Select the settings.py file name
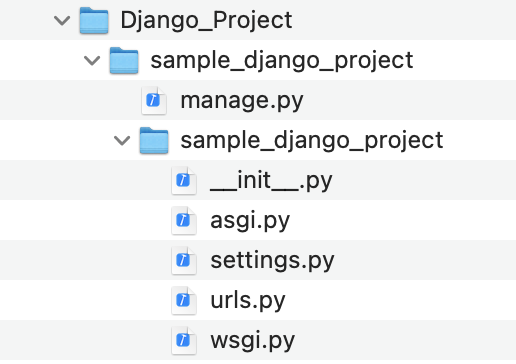The image size is (516, 364). (x=272, y=261)
